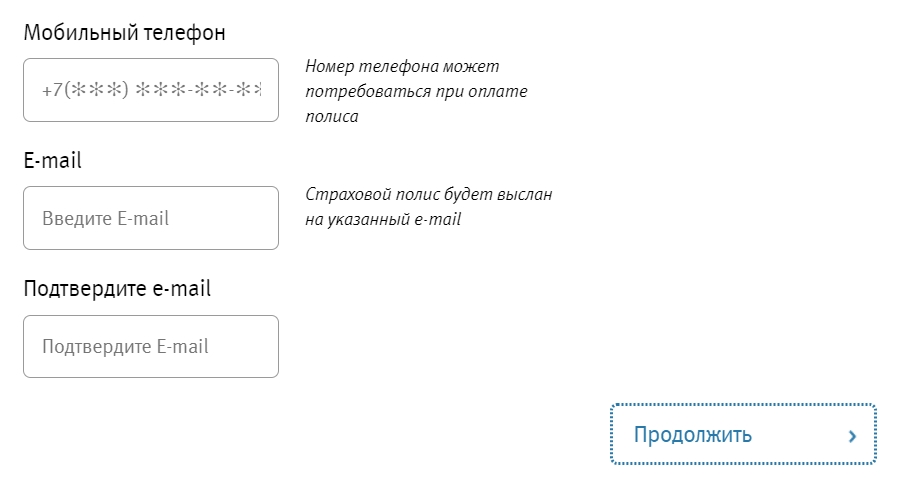Click the +7 prefix in phone mask
The image size is (899, 490).
point(51,90)
